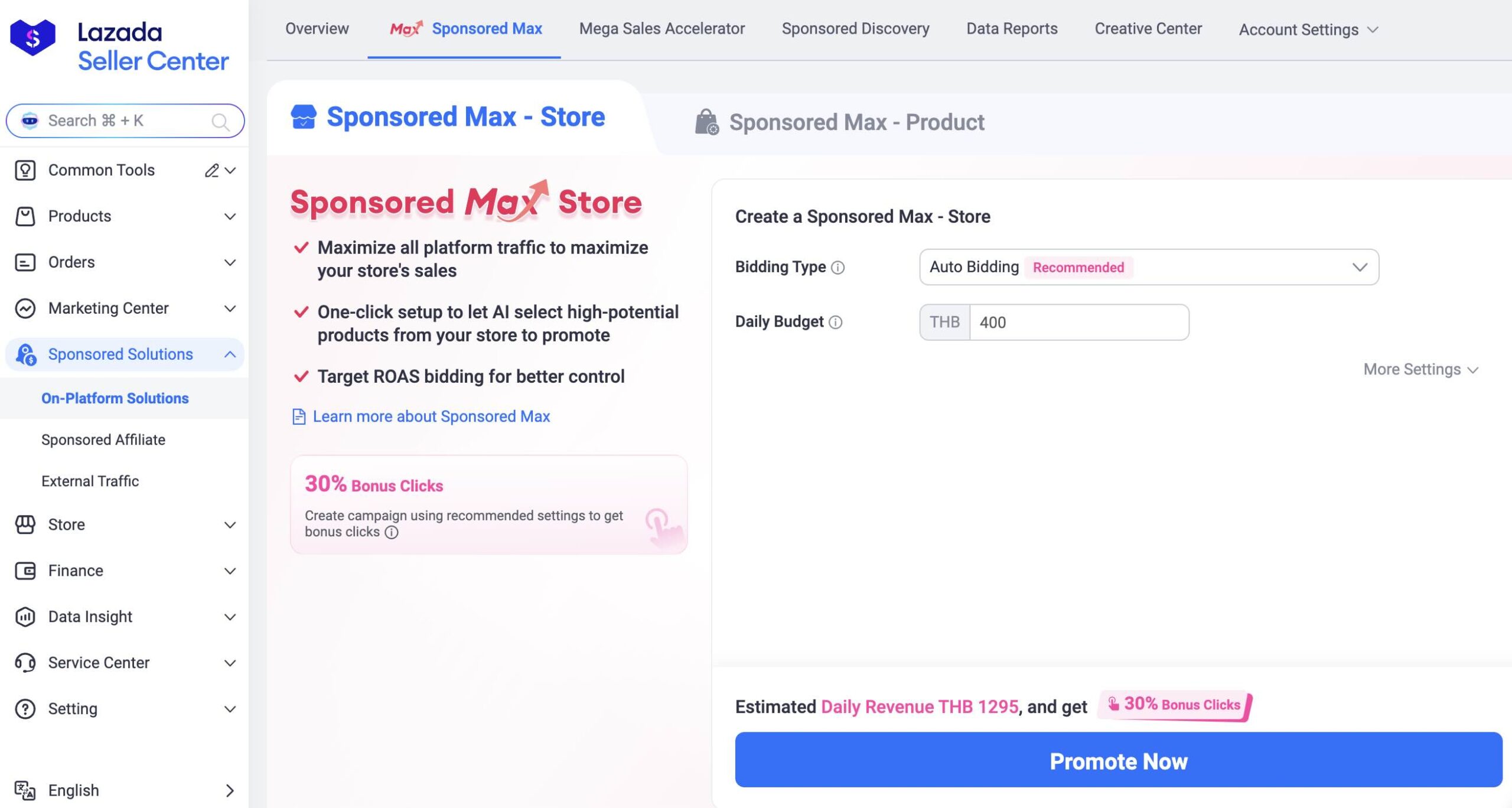Expand the Common Tools section chevron

pyautogui.click(x=230, y=171)
